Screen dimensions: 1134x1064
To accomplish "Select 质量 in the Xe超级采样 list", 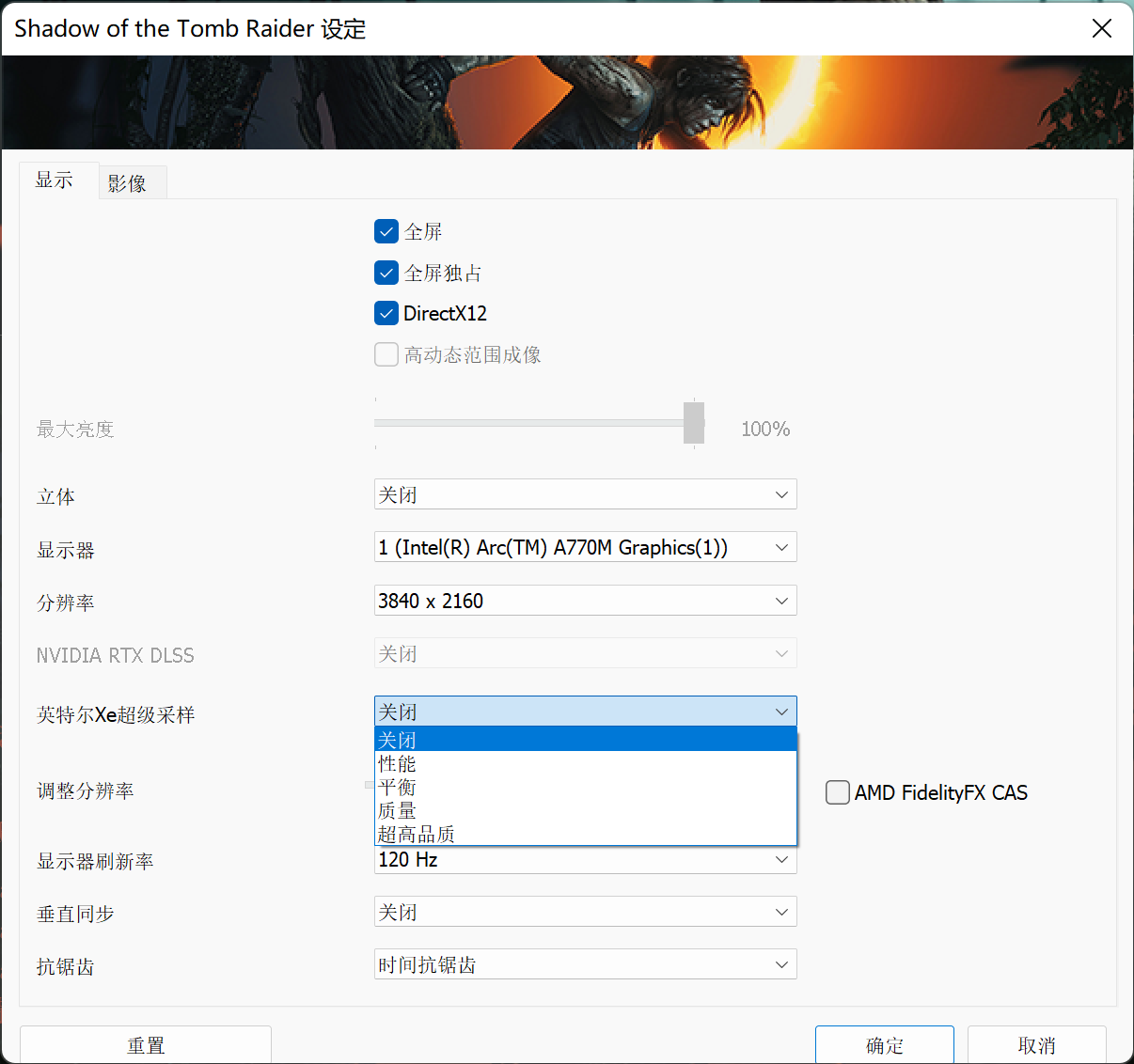I will pyautogui.click(x=585, y=810).
